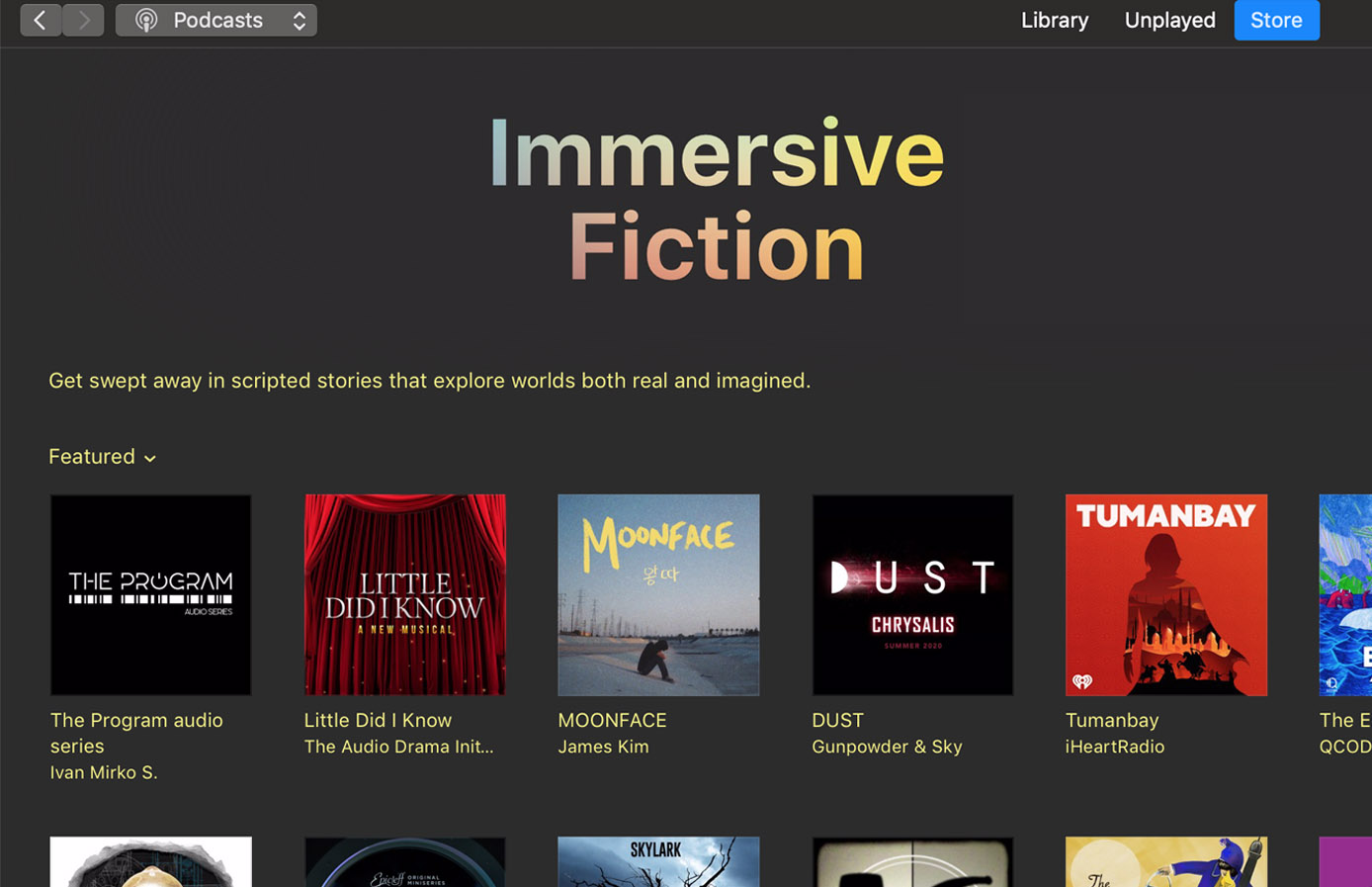Screen dimensions: 1372x887
Task: Click author name James Kim
Action: pyautogui.click(x=603, y=747)
